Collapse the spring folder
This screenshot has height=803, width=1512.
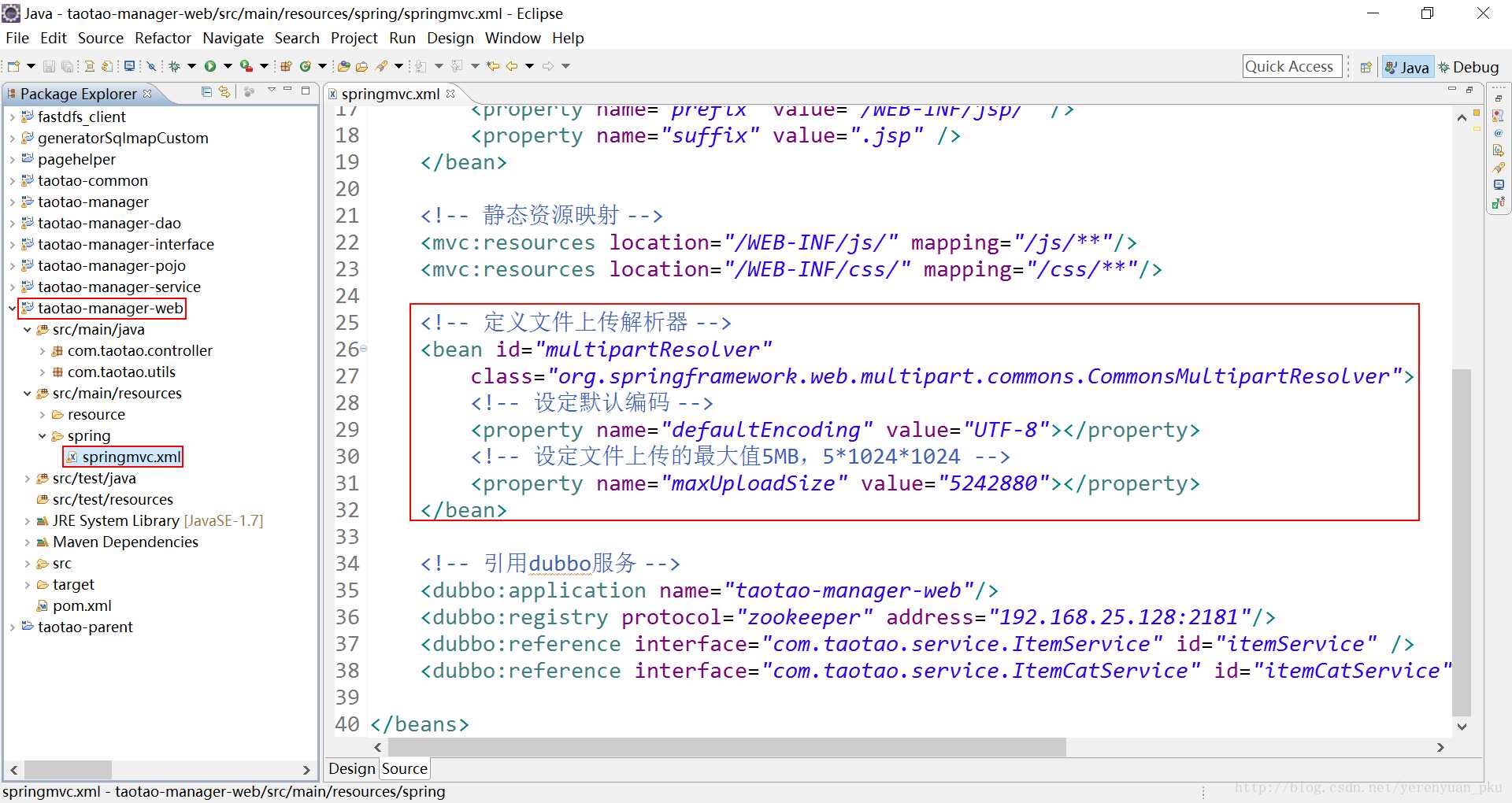pyautogui.click(x=42, y=435)
